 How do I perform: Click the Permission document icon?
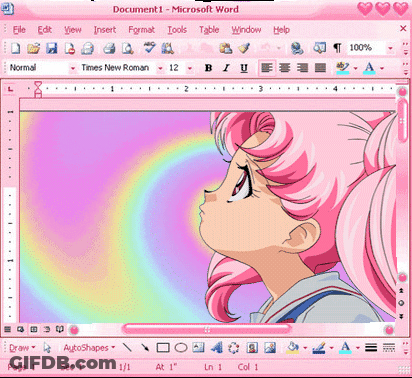click(70, 48)
